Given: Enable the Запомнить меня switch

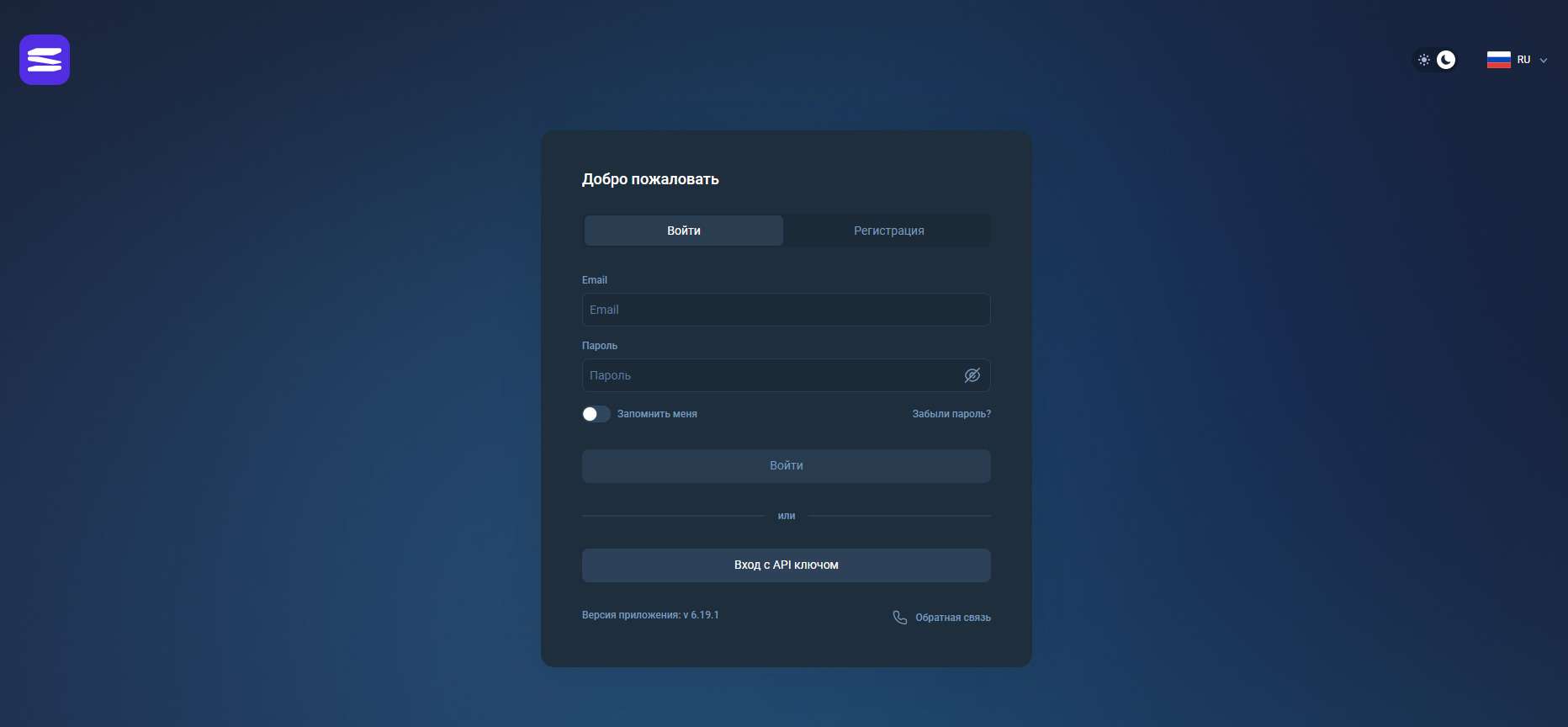Looking at the screenshot, I should (596, 414).
